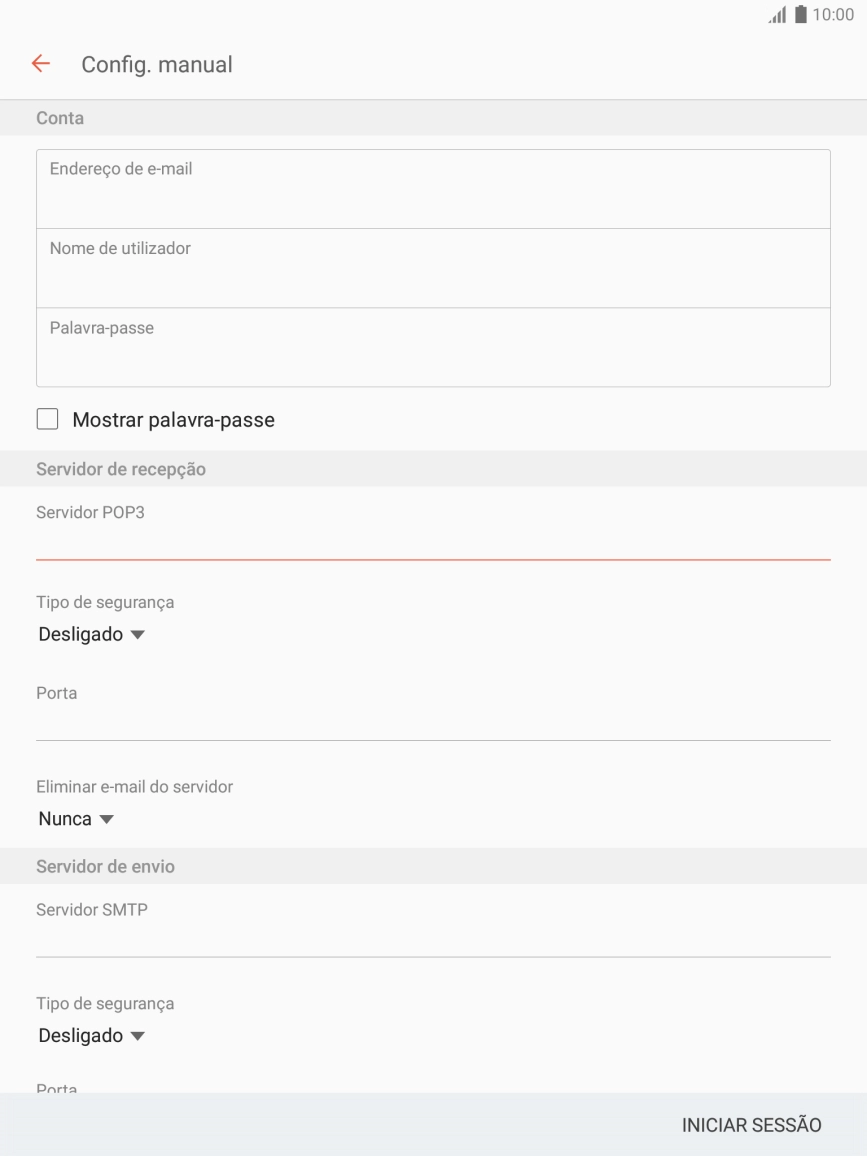
Task: Tap the back arrow icon
Action: (x=40, y=64)
